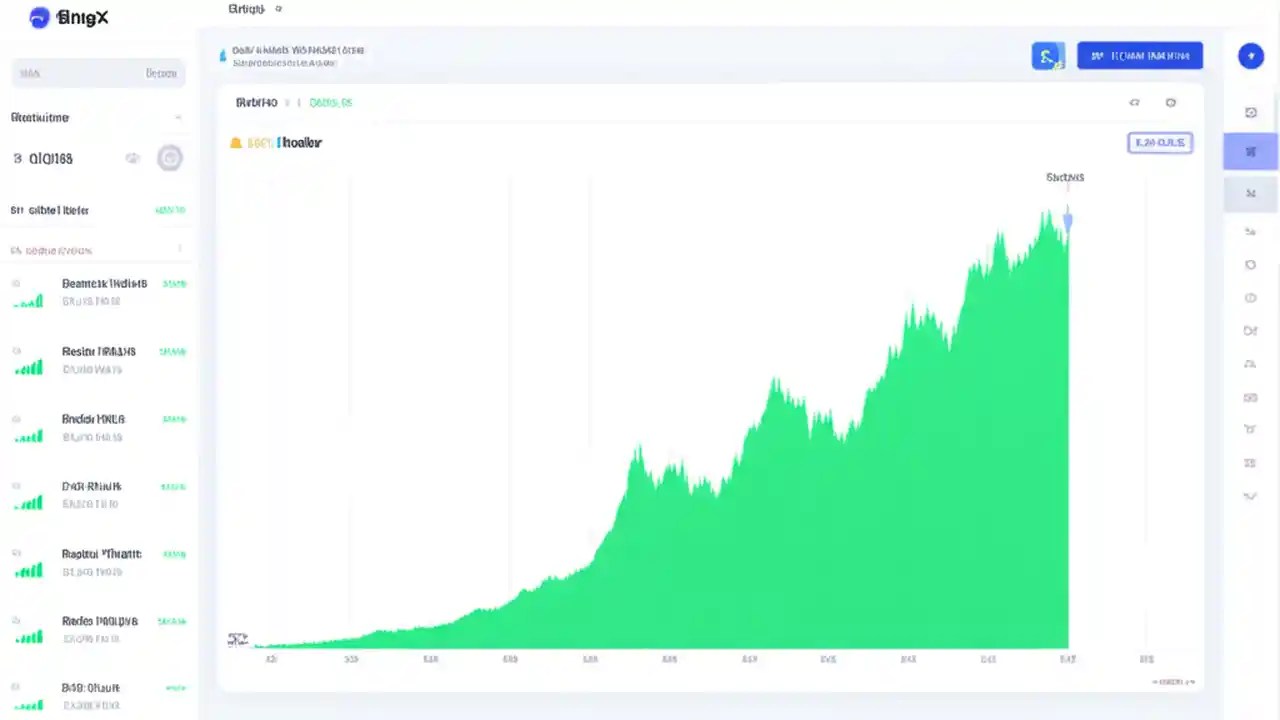
Task: Click the outlined price button above the chart
Action: pos(1159,142)
